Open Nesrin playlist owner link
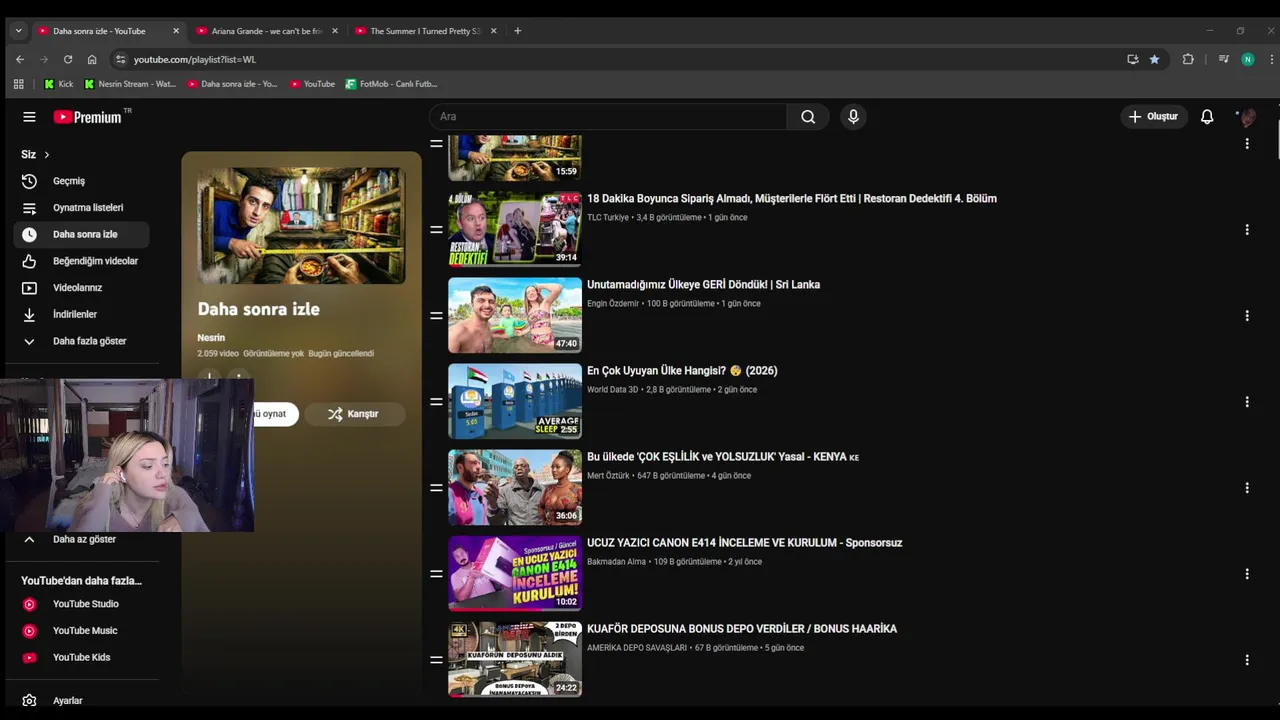The image size is (1280, 720). coord(211,338)
